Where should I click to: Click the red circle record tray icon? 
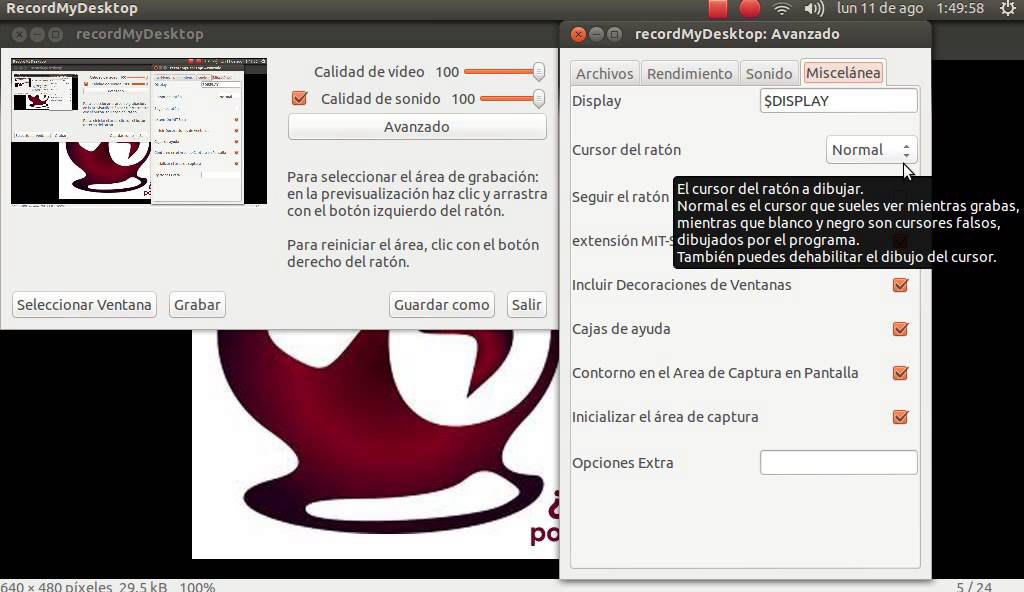coord(750,8)
